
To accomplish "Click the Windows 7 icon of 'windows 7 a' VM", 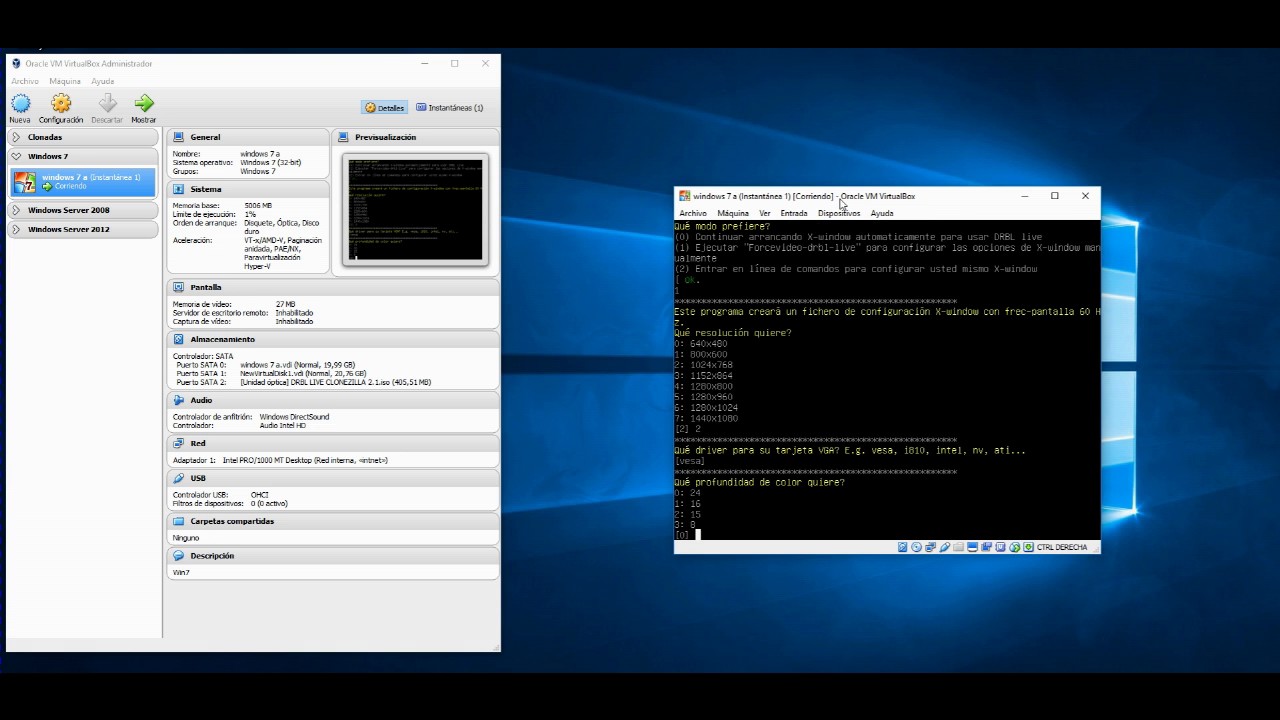I will (x=24, y=181).
